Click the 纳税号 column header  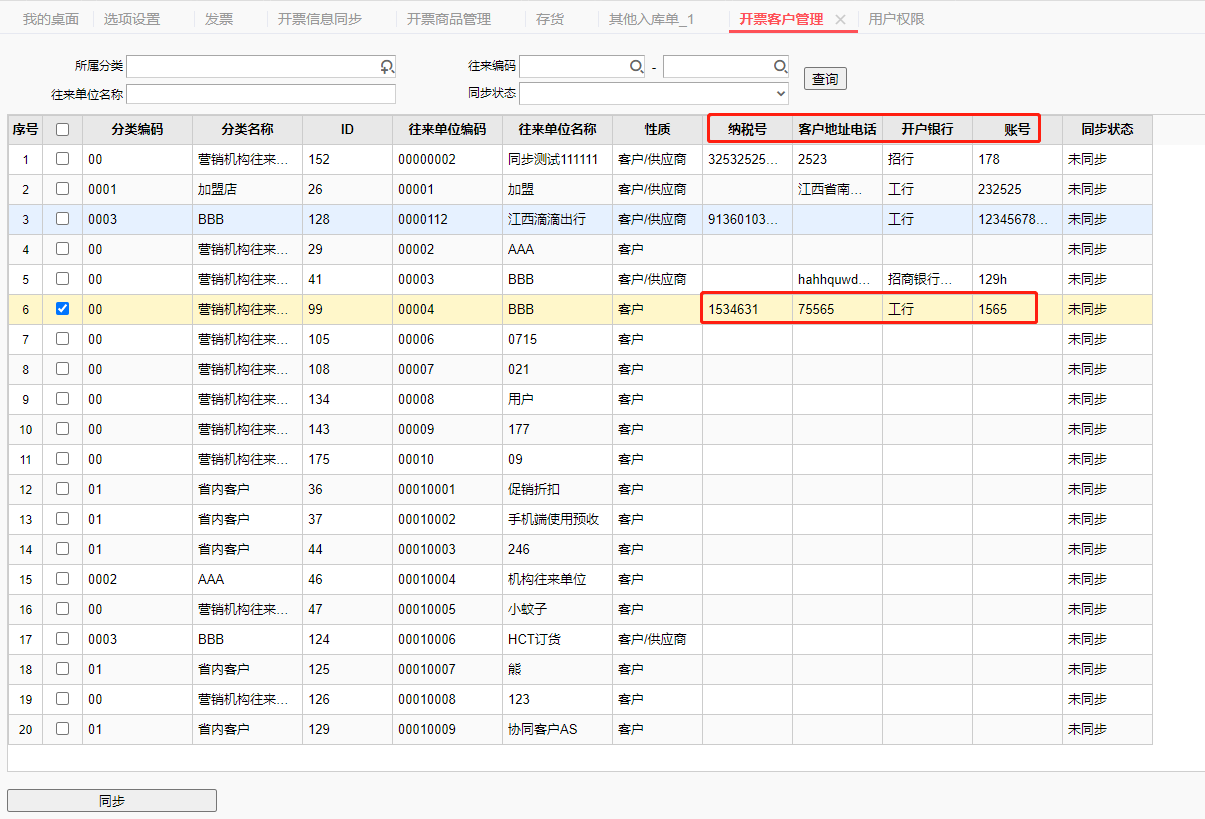pos(747,129)
